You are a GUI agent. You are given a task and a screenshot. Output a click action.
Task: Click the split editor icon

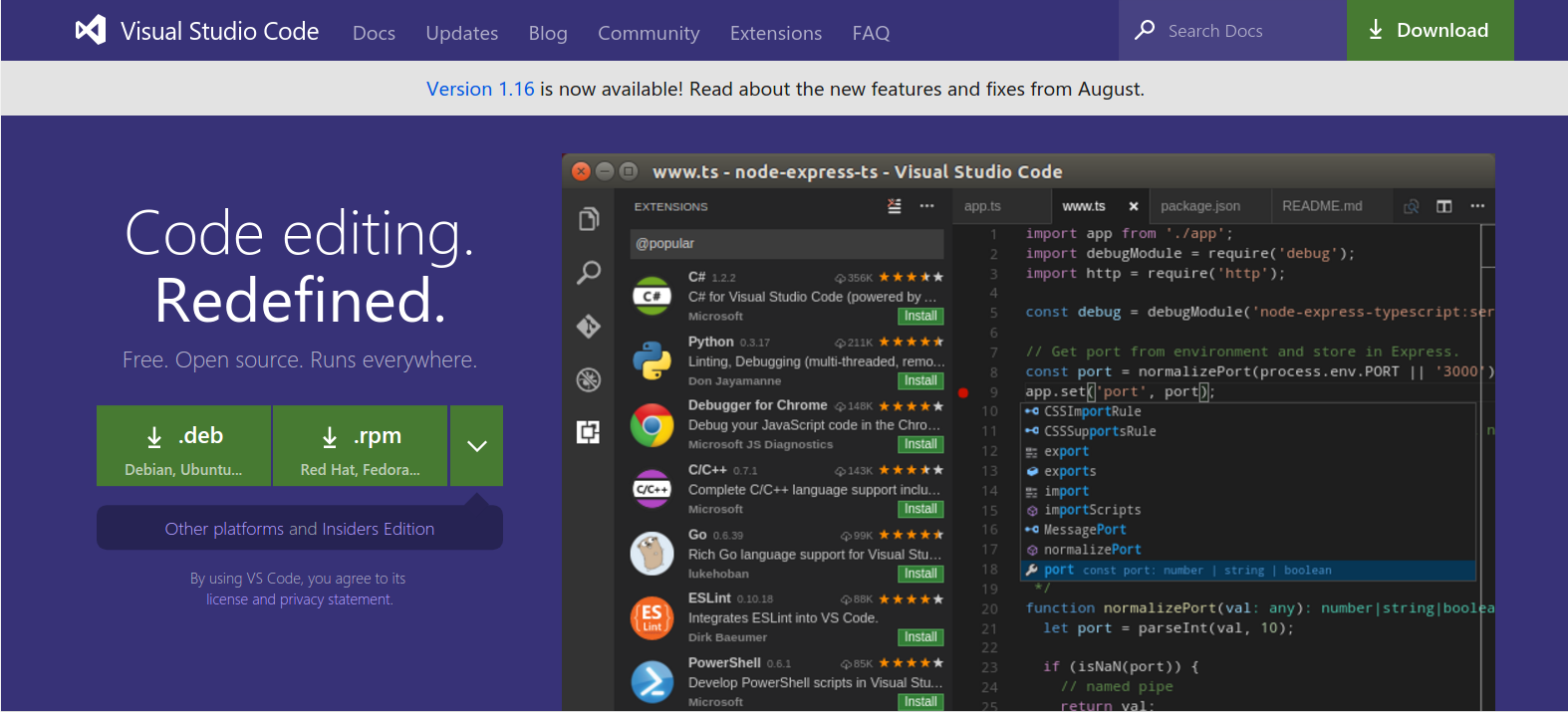point(1443,206)
